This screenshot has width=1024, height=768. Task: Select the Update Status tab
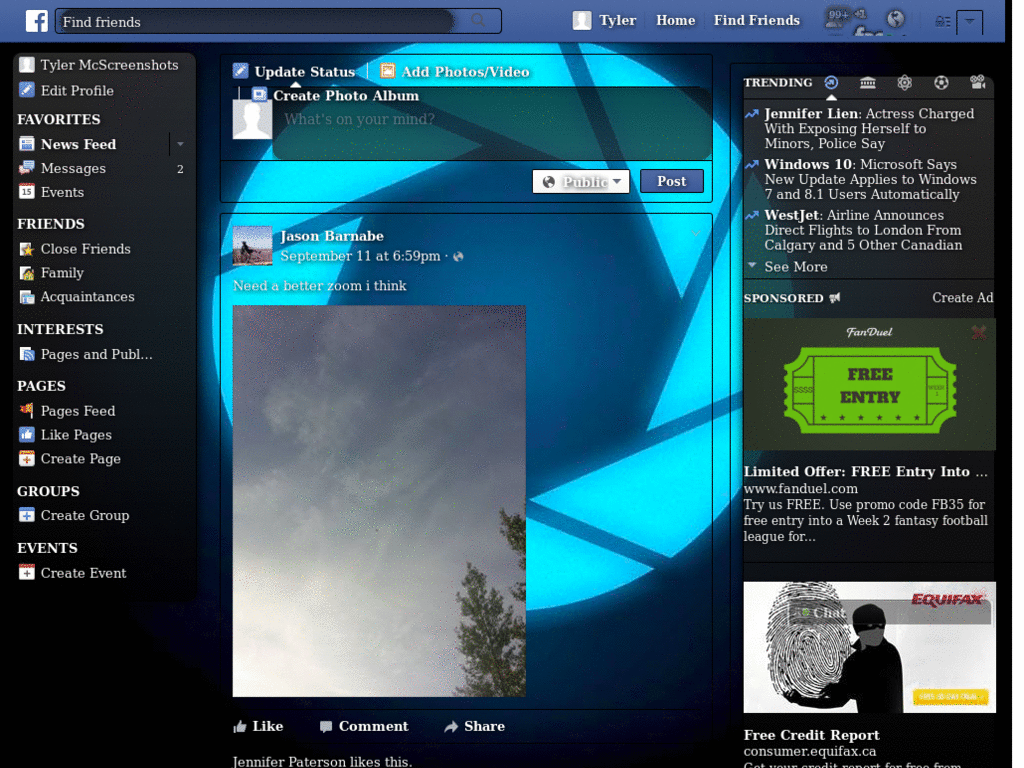[304, 71]
